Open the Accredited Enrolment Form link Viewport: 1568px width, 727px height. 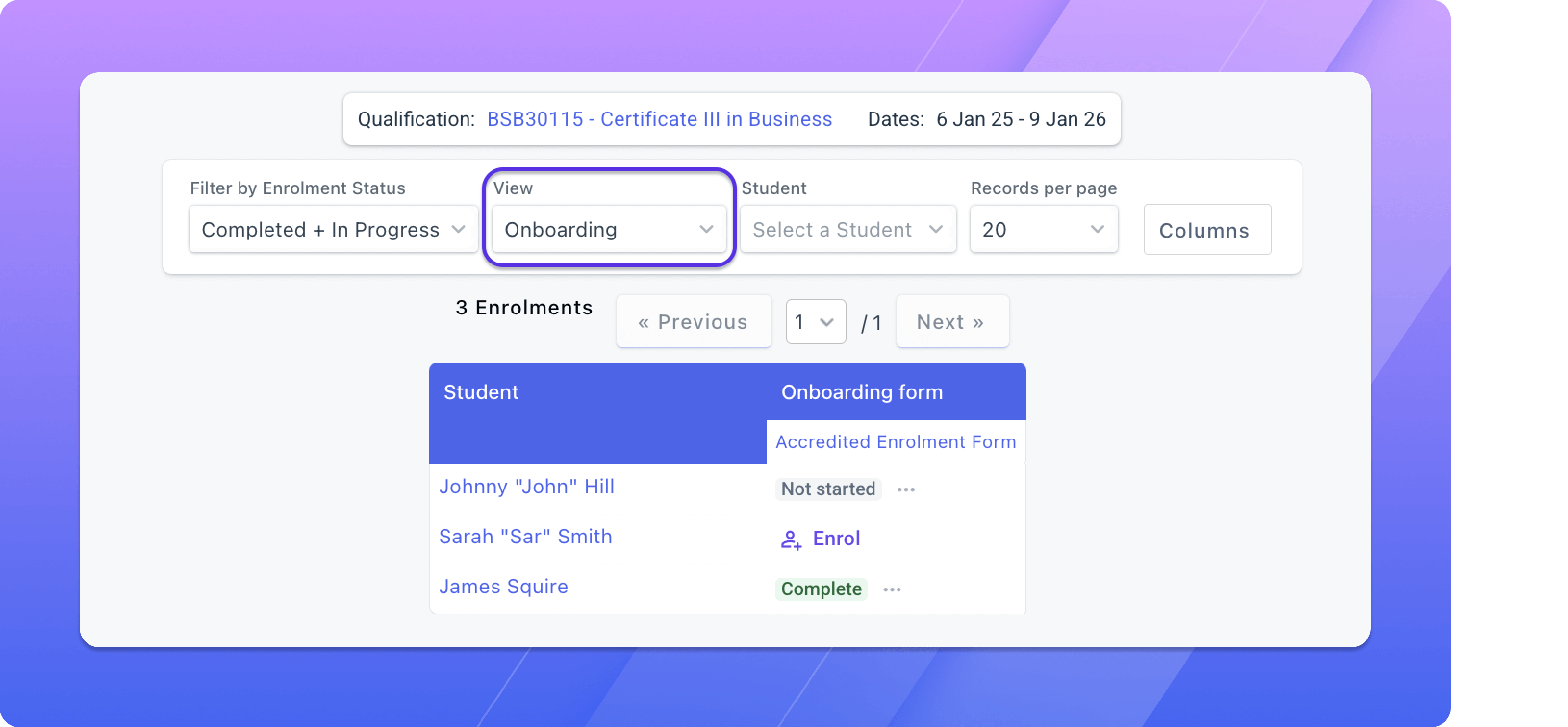point(896,442)
